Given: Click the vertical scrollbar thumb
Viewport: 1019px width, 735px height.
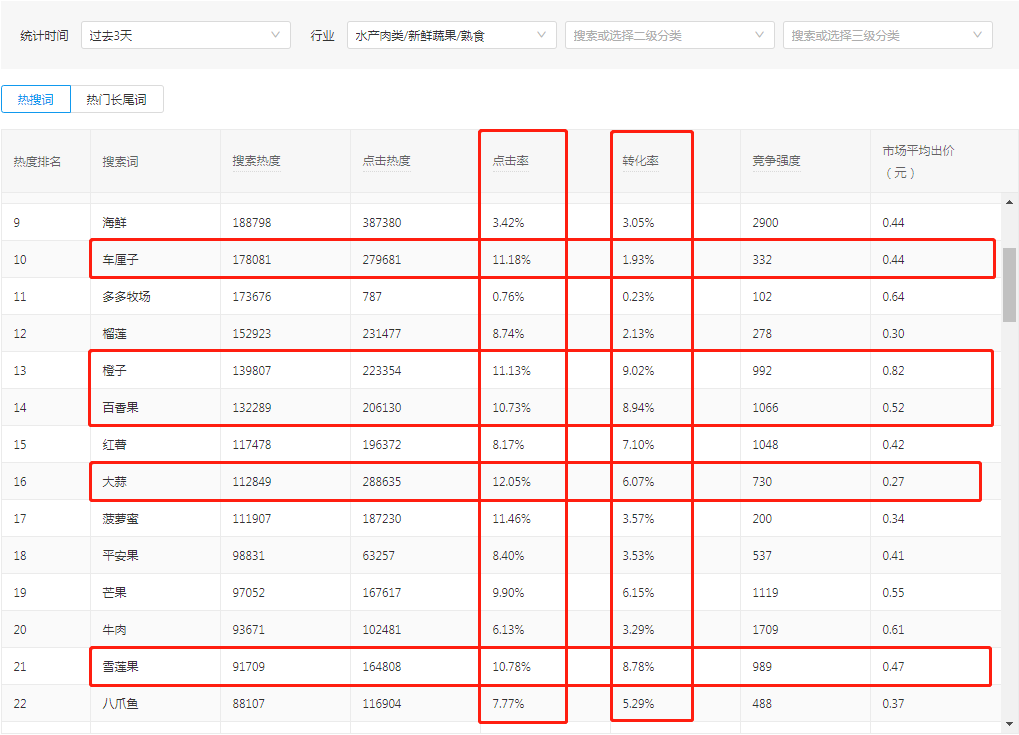Looking at the screenshot, I should (1009, 285).
